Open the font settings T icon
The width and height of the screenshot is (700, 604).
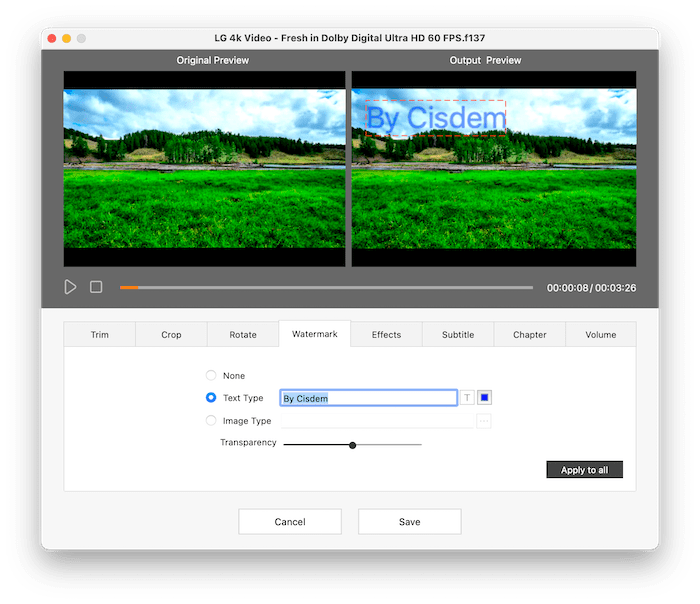pyautogui.click(x=467, y=398)
